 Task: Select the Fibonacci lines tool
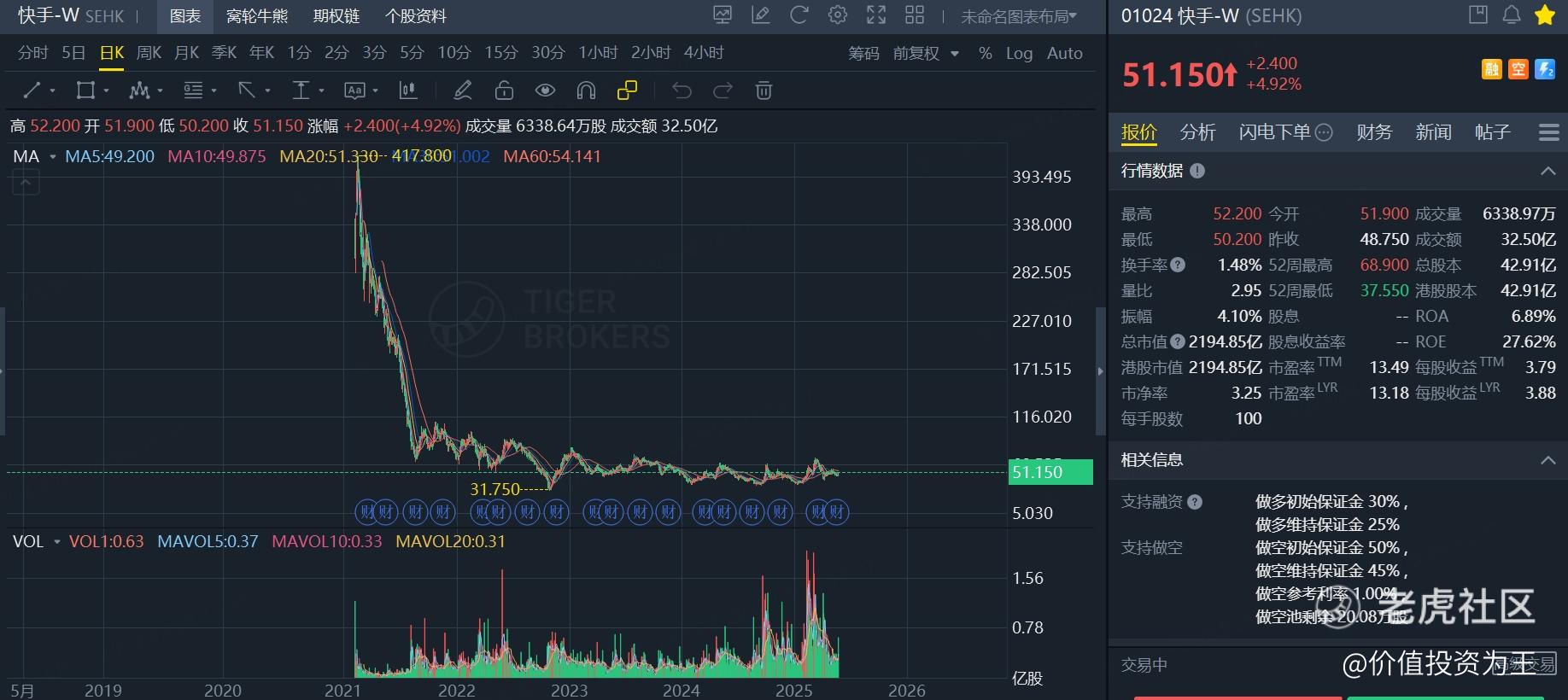coord(193,90)
